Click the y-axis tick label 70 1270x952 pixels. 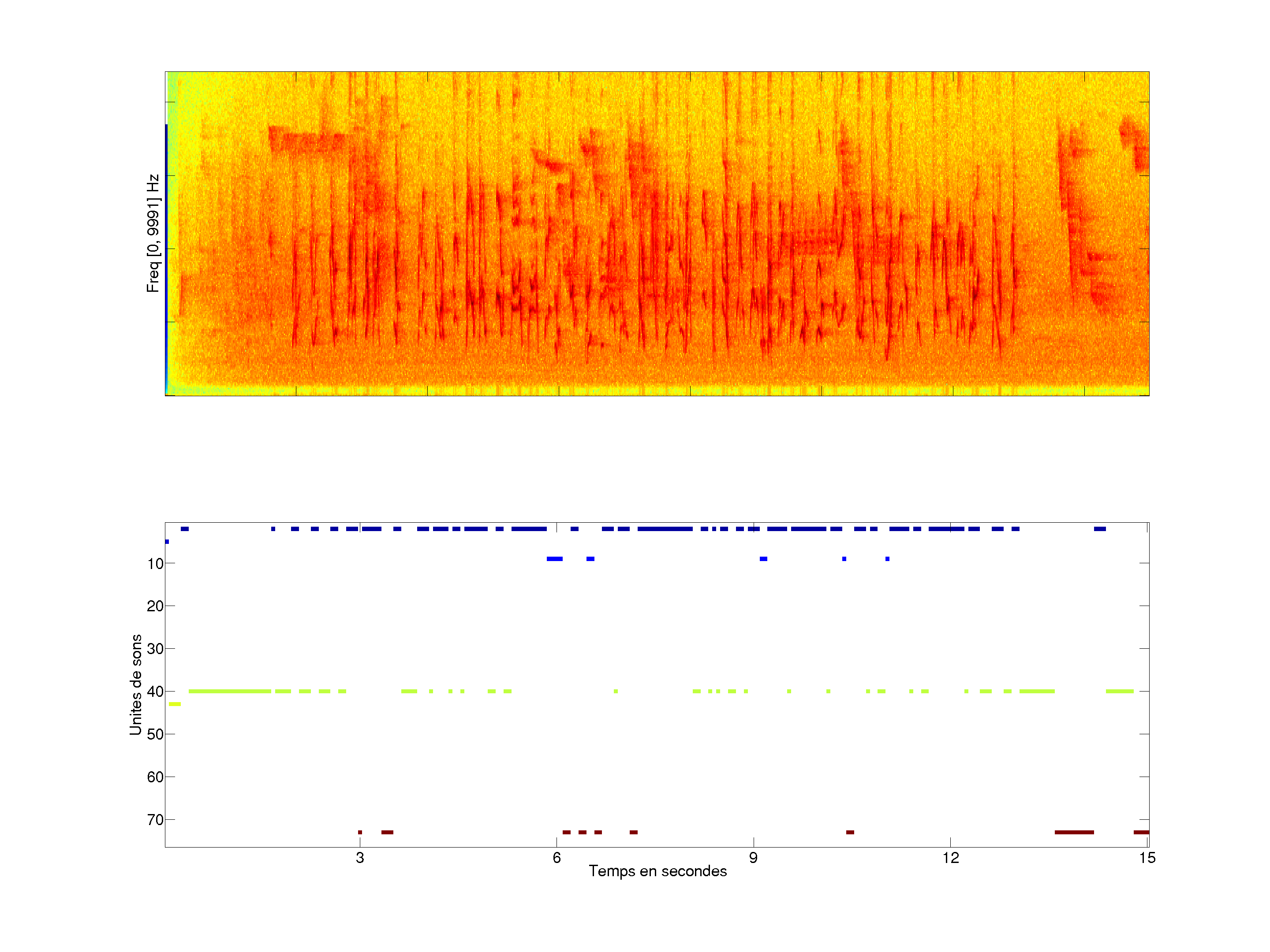click(x=155, y=819)
